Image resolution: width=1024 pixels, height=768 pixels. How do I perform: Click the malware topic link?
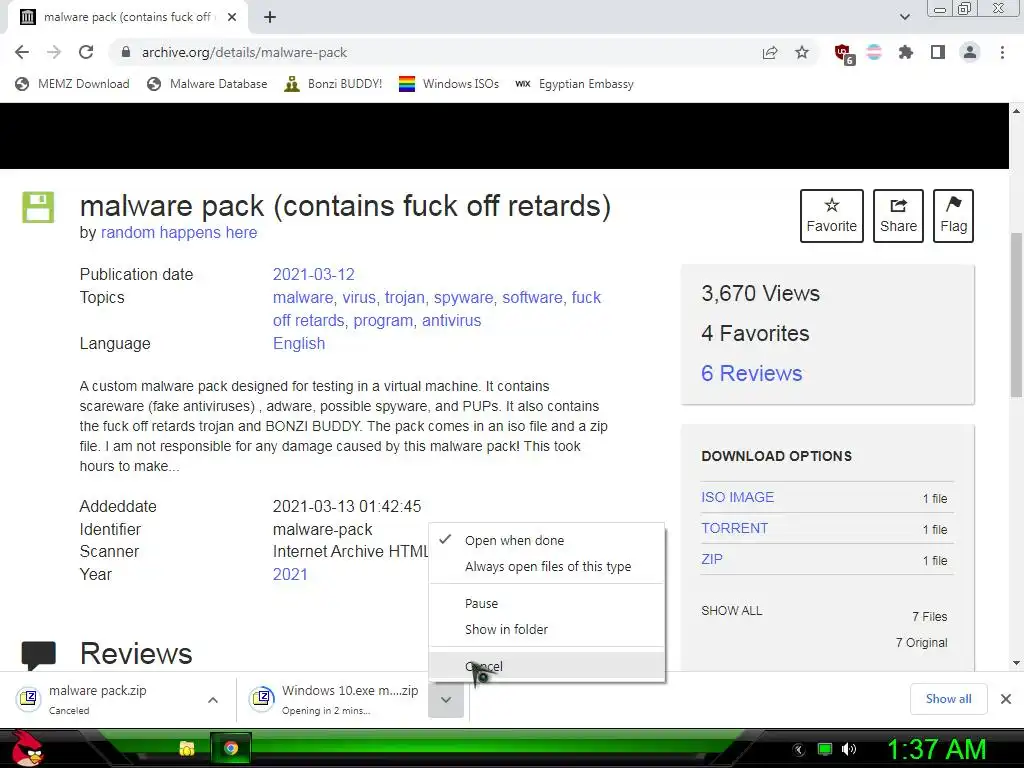302,297
